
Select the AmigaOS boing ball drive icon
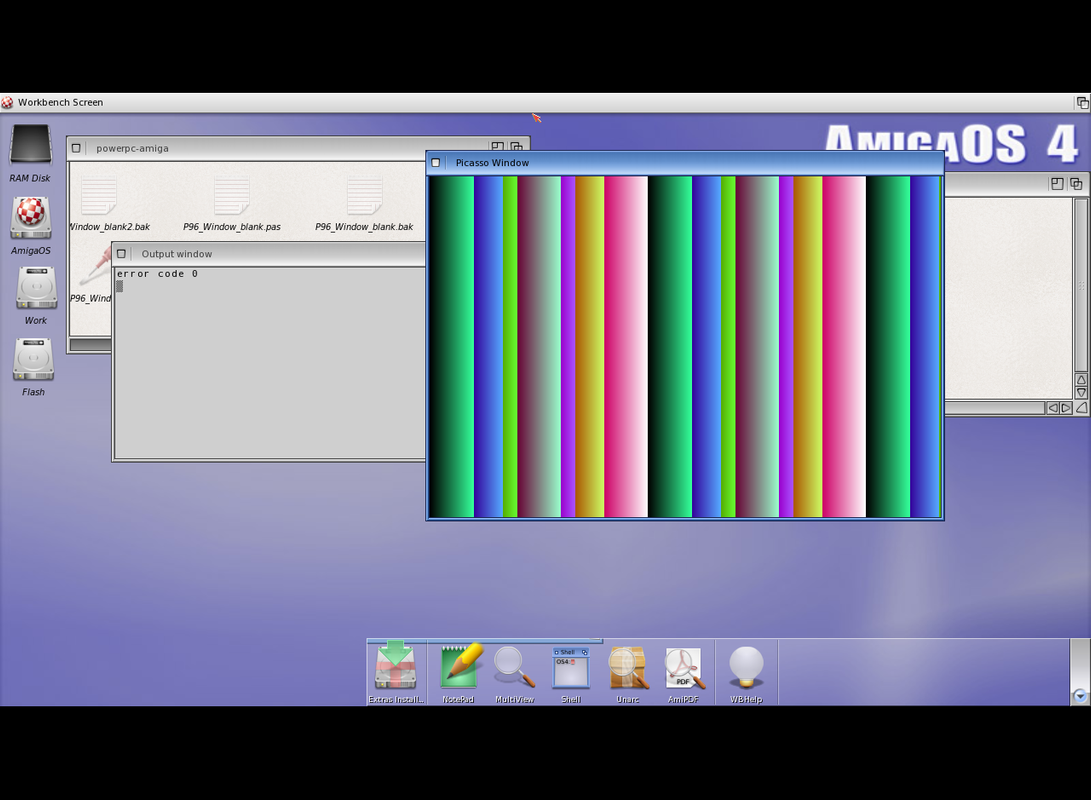pyautogui.click(x=31, y=218)
